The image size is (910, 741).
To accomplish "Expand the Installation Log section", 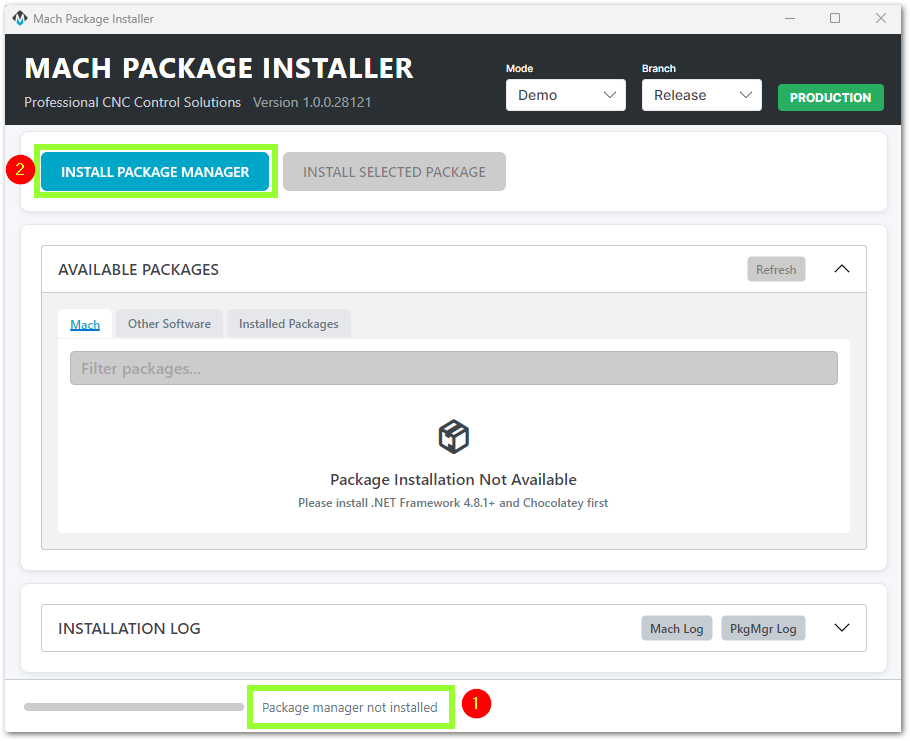I will 841,628.
